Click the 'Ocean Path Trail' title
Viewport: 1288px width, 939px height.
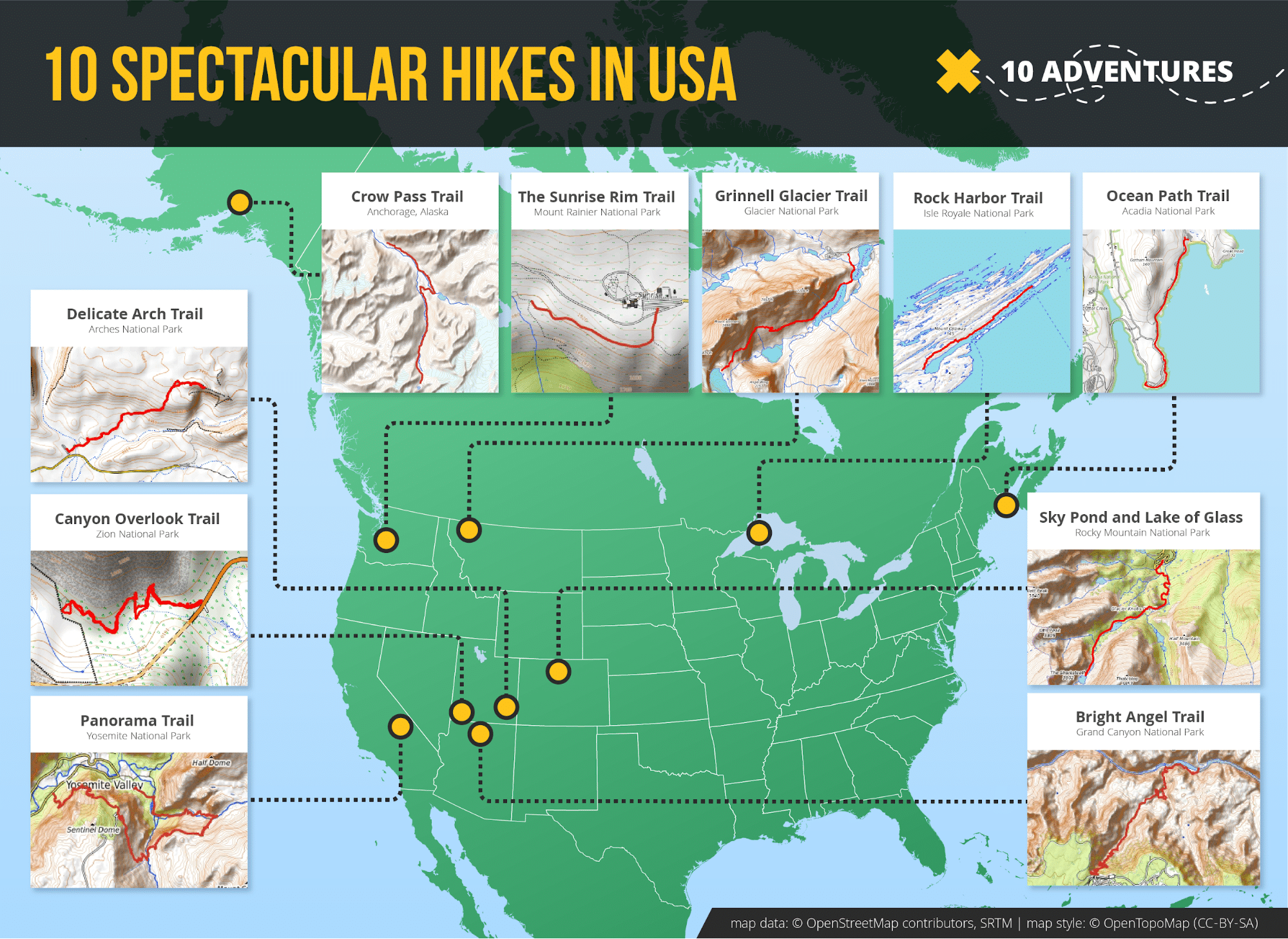click(1168, 195)
